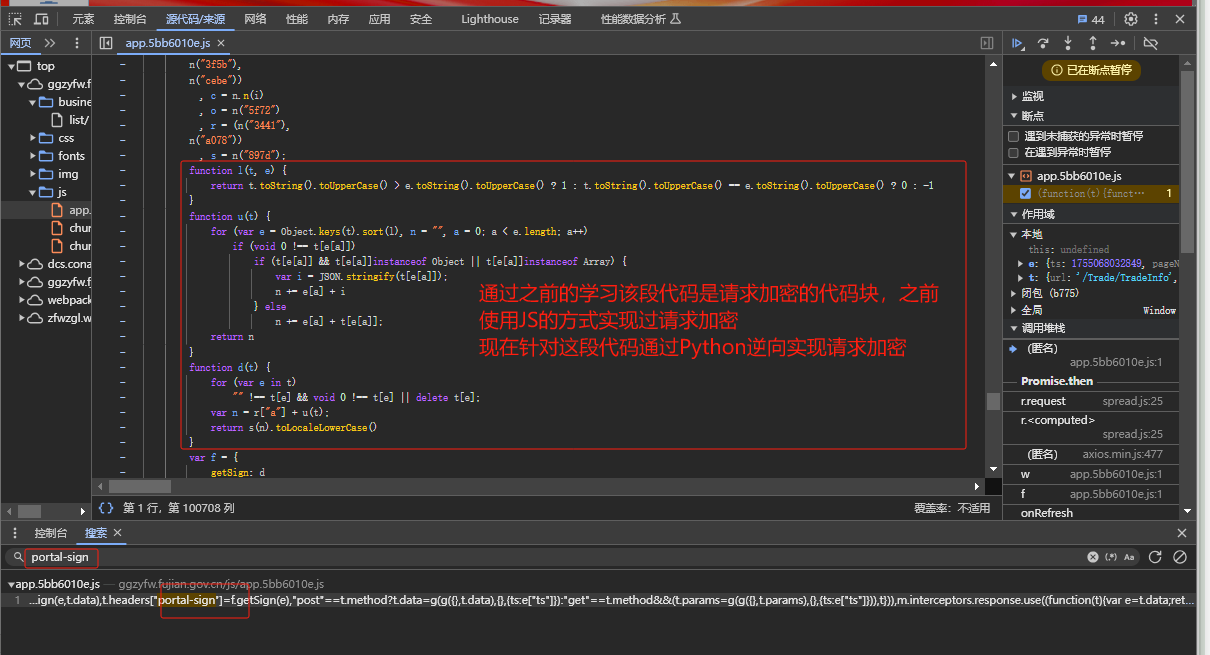The width and height of the screenshot is (1210, 655).
Task: Close the bottom drawer panel
Action: tap(1182, 533)
